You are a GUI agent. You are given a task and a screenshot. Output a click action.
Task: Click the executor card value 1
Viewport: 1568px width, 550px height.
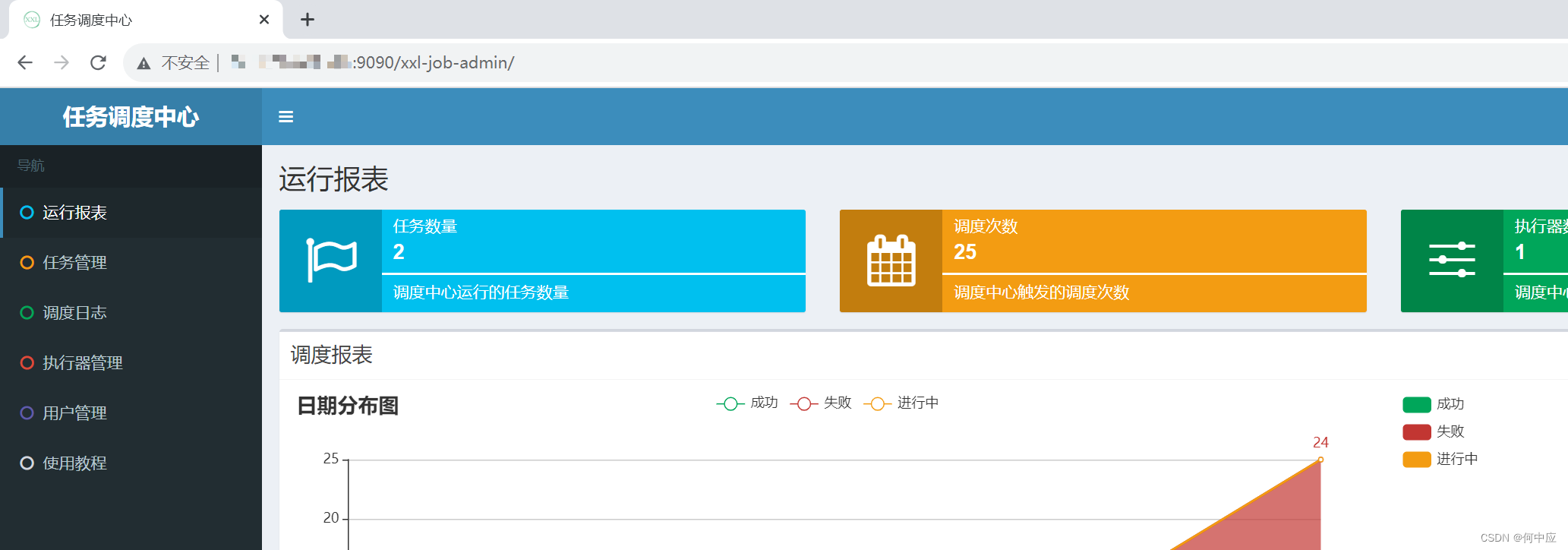(x=1520, y=252)
